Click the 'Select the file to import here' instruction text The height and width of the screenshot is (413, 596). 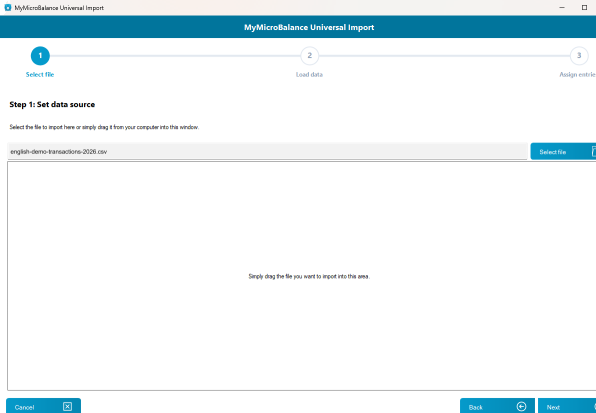click(x=104, y=127)
